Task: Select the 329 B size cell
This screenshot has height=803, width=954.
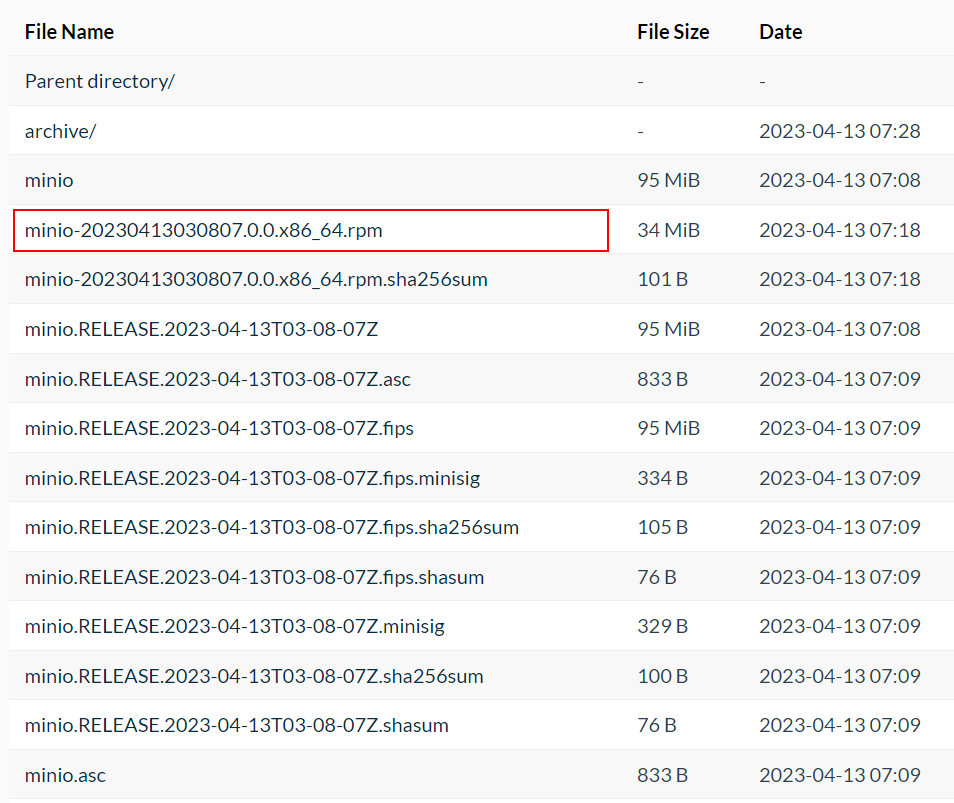Action: point(663,626)
